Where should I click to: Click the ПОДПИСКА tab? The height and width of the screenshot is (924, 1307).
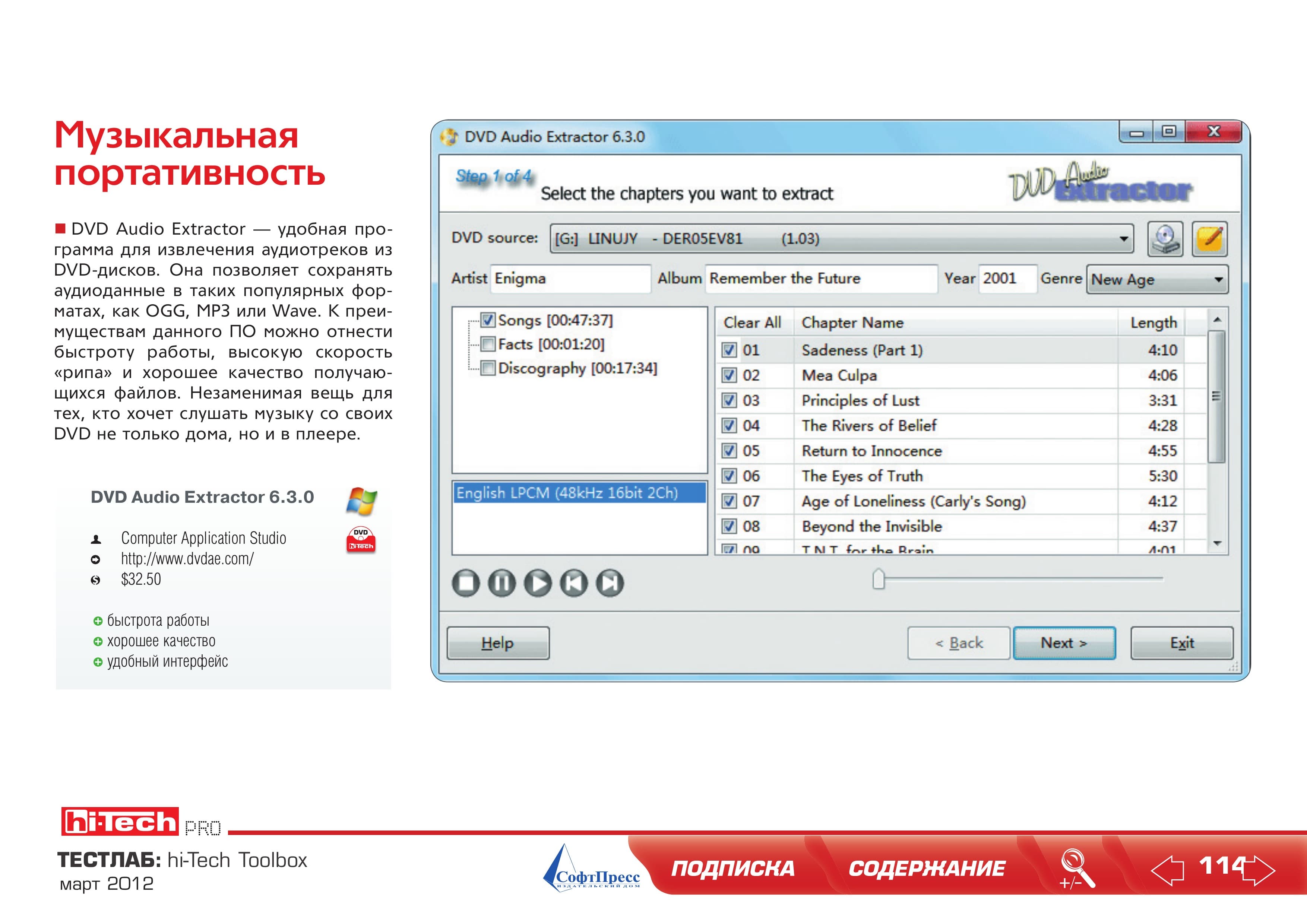pyautogui.click(x=732, y=869)
